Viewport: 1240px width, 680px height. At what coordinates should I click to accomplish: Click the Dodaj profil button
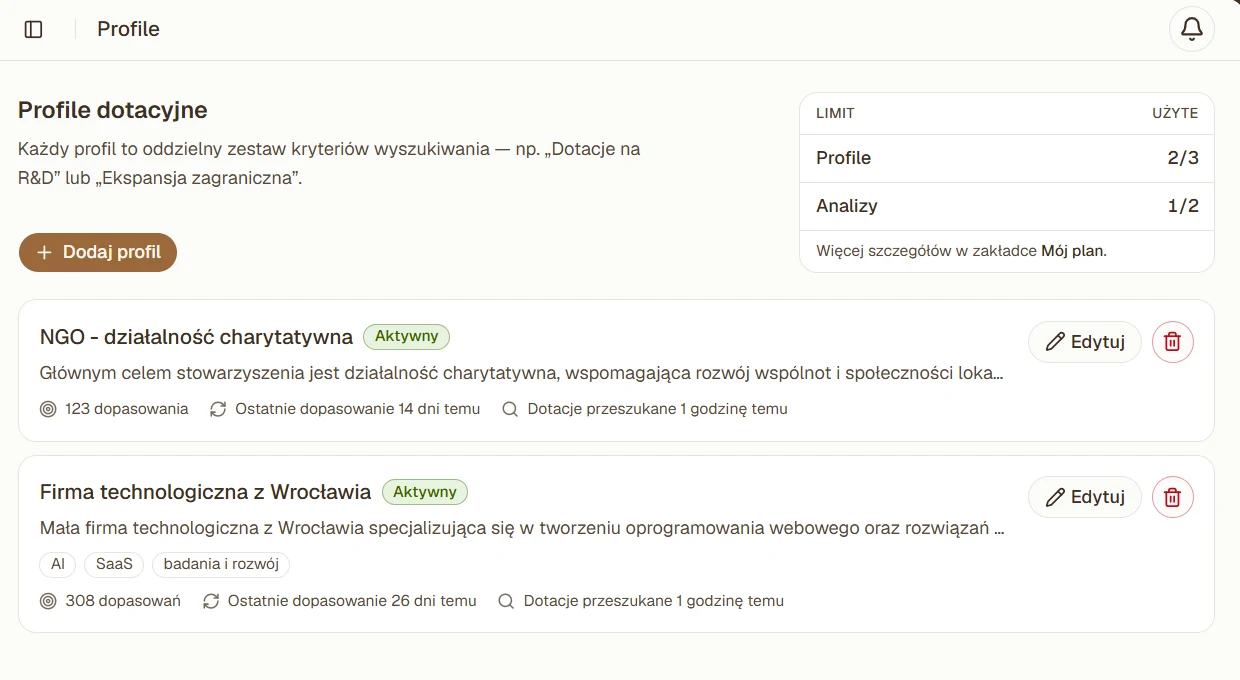(98, 253)
